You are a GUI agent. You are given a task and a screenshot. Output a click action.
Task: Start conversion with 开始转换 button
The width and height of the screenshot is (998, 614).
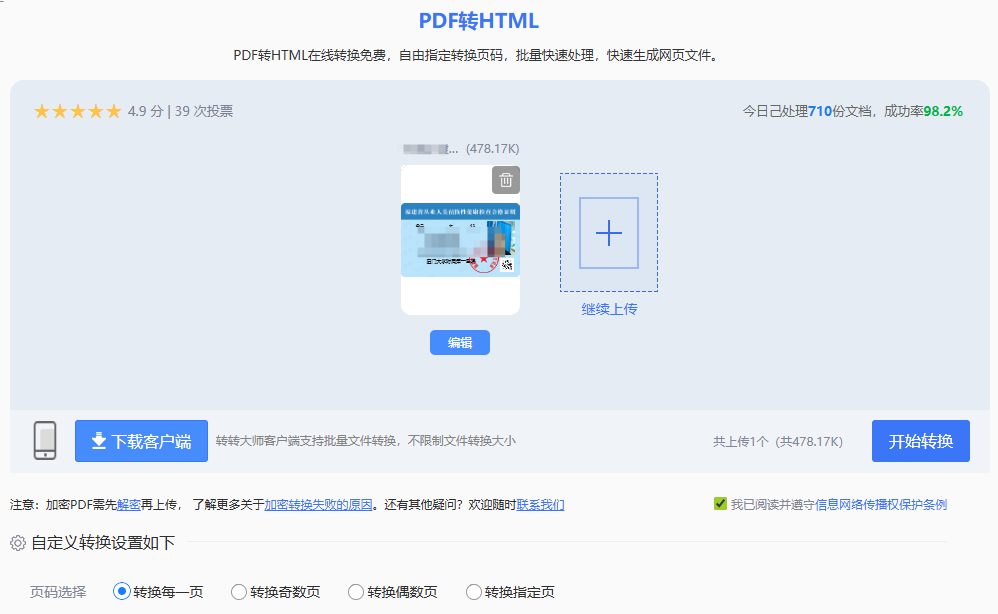click(920, 441)
